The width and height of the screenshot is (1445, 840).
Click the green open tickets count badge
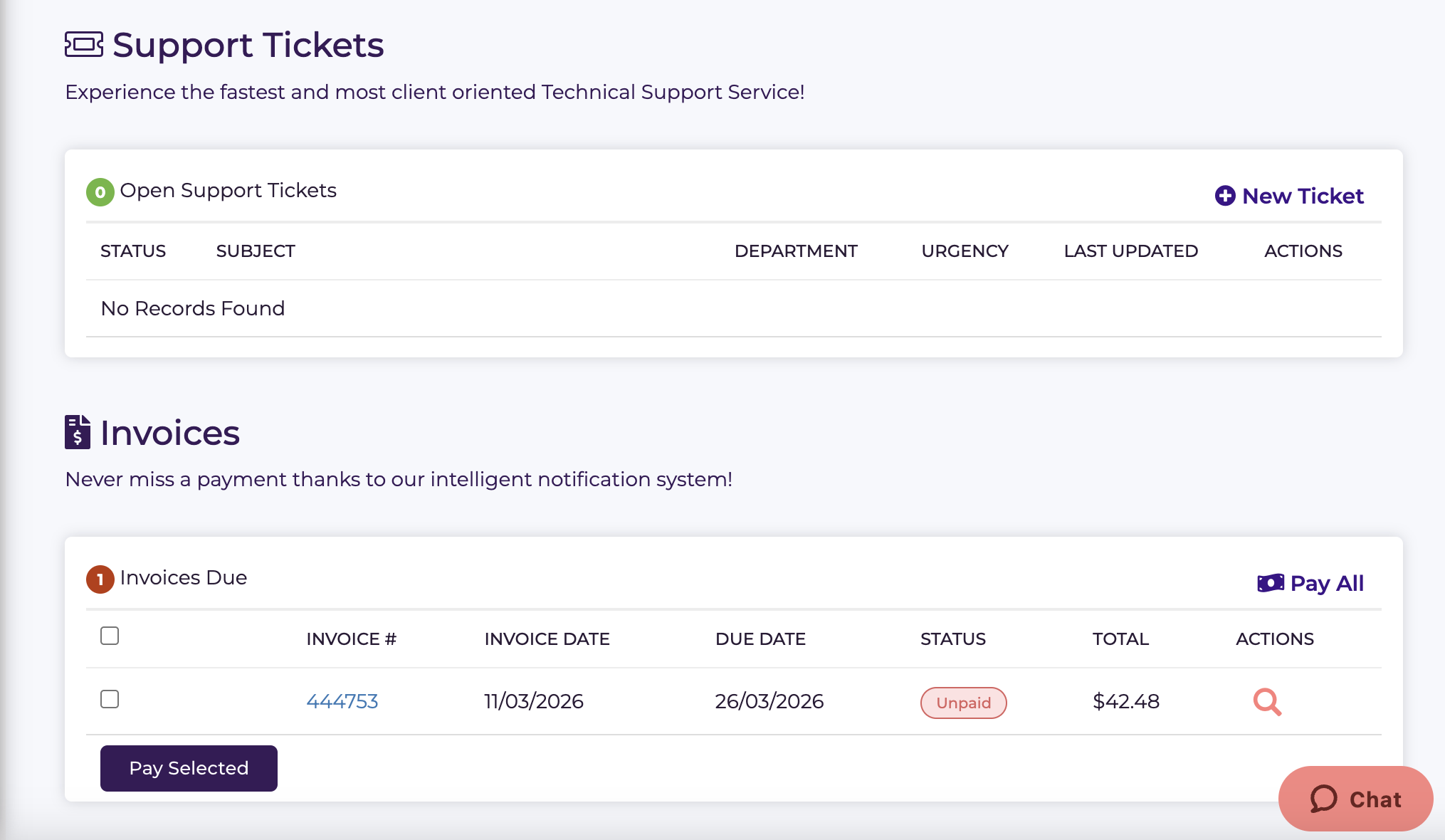point(100,192)
